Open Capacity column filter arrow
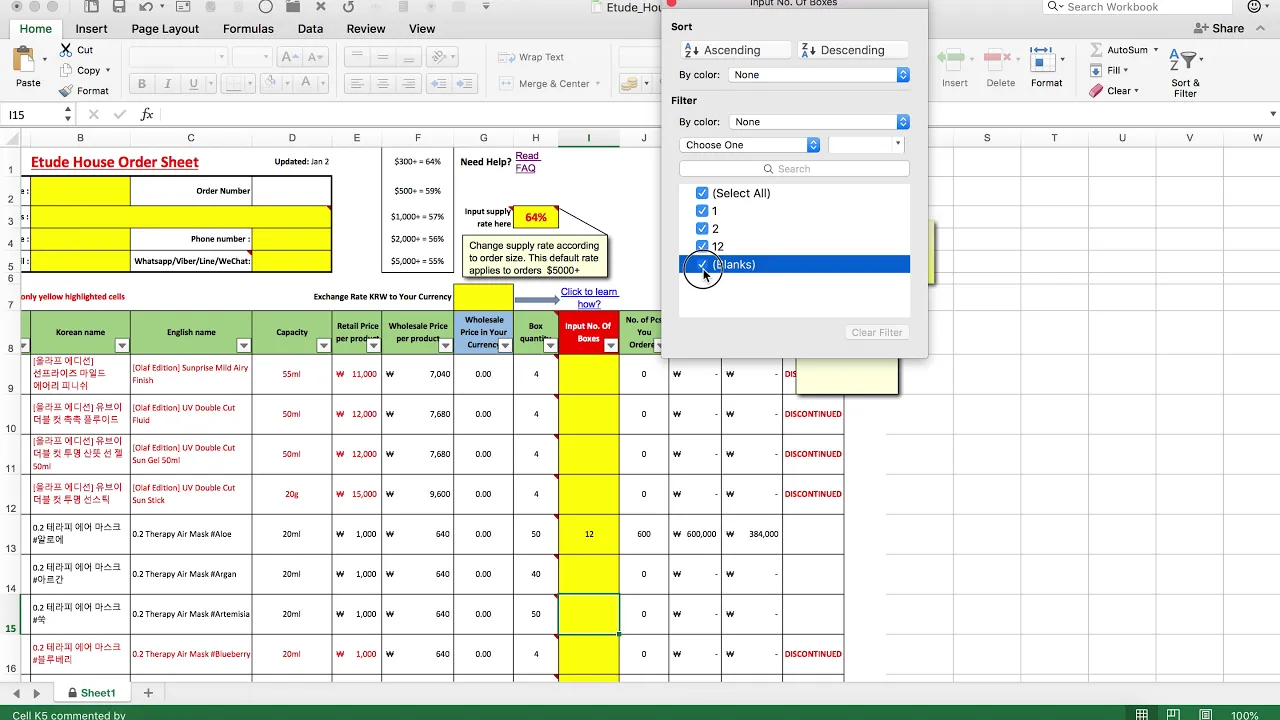The height and width of the screenshot is (720, 1280). 323,346
